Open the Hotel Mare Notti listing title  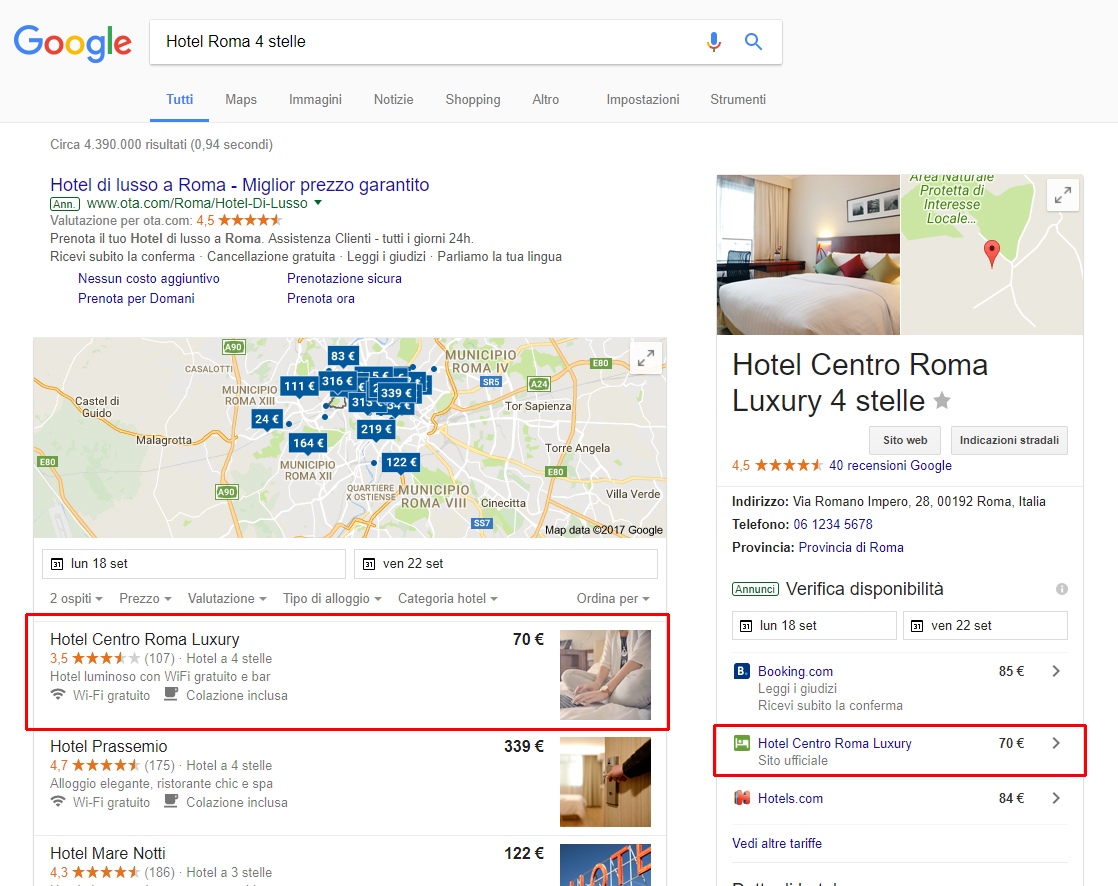pyautogui.click(x=108, y=853)
